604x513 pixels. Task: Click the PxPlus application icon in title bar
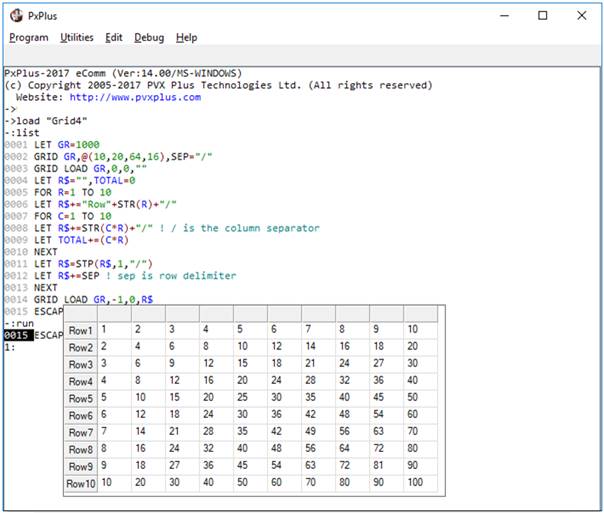click(16, 16)
